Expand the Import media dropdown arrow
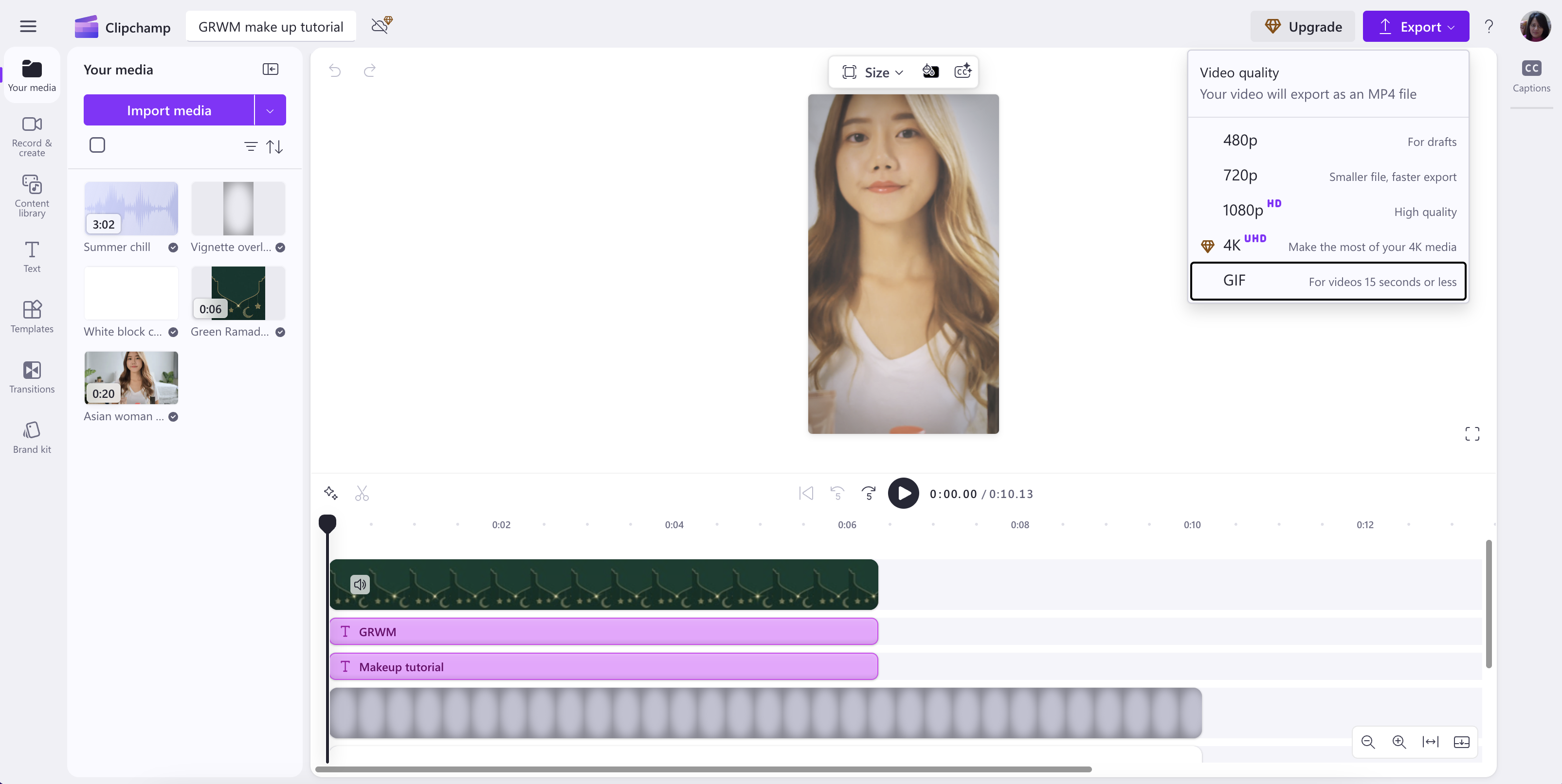The height and width of the screenshot is (784, 1562). [x=270, y=109]
